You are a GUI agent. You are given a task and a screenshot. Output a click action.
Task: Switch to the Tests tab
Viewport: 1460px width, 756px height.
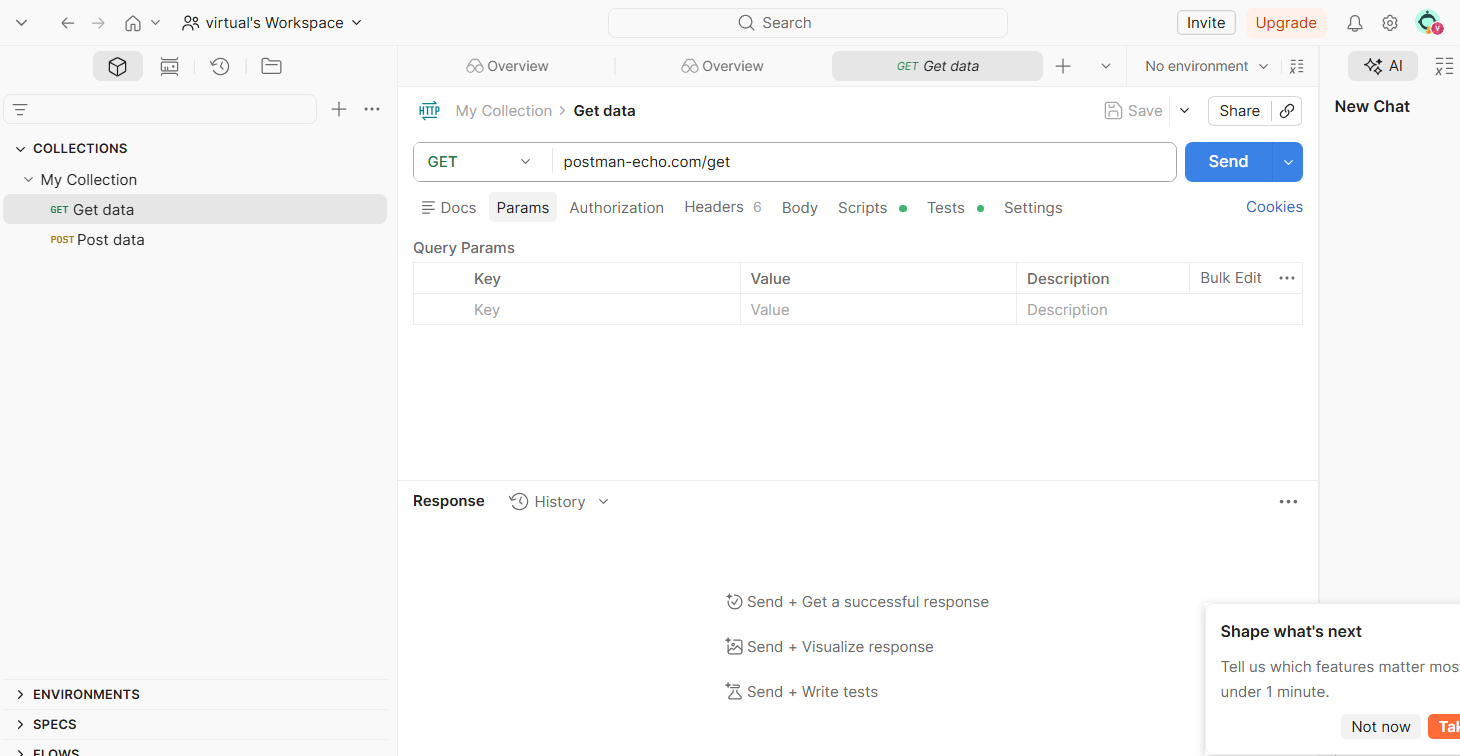[x=955, y=208]
